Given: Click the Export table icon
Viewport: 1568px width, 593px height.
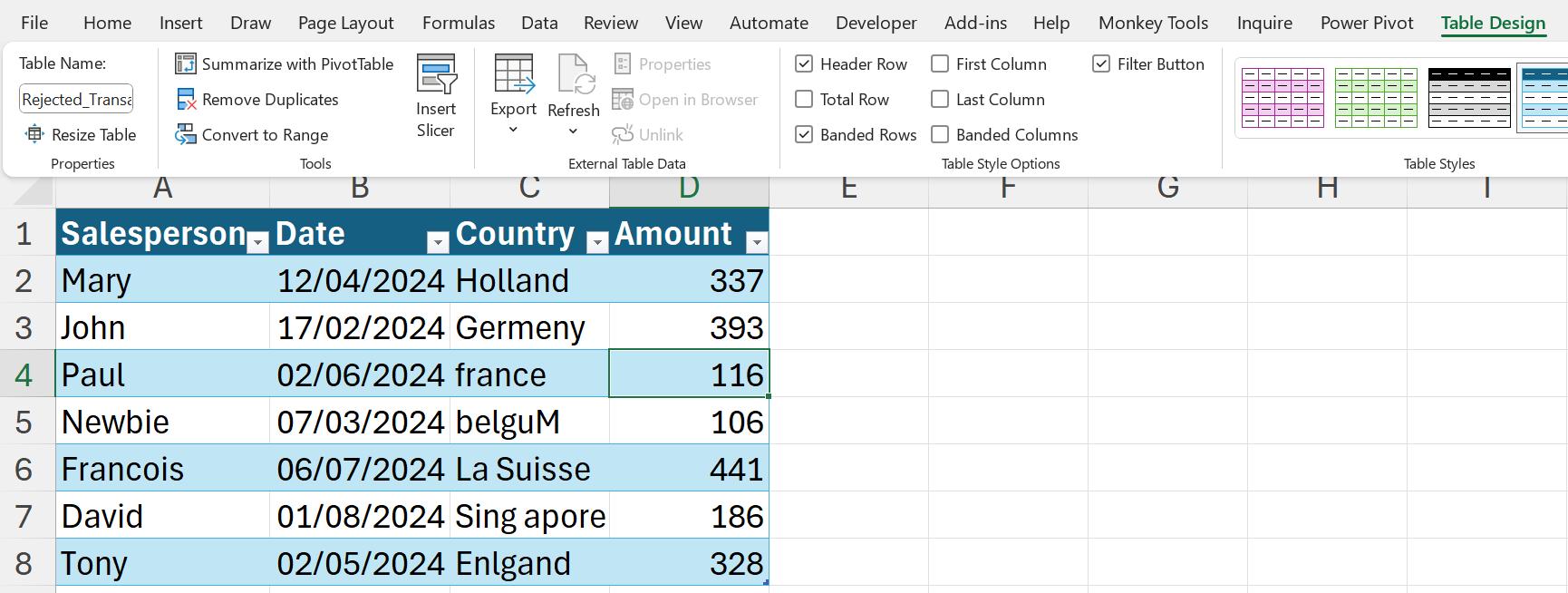Looking at the screenshot, I should point(514,73).
